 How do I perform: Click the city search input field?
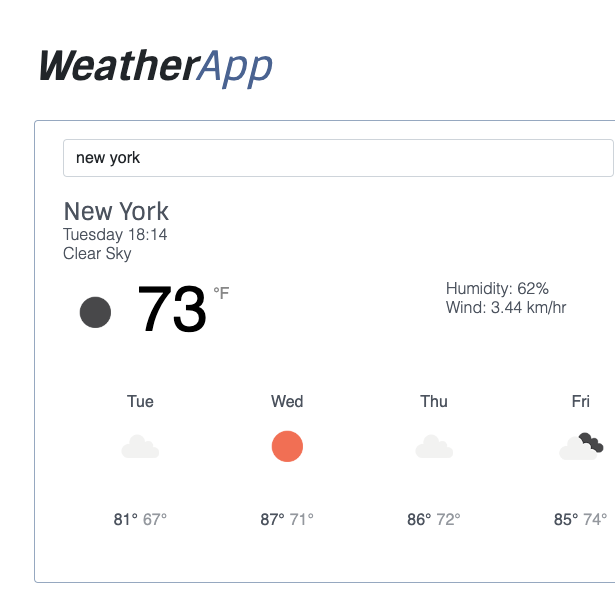338,158
